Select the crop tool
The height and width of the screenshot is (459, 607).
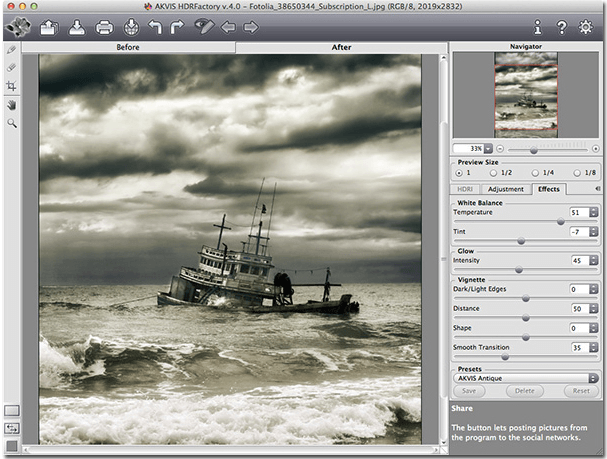click(12, 86)
